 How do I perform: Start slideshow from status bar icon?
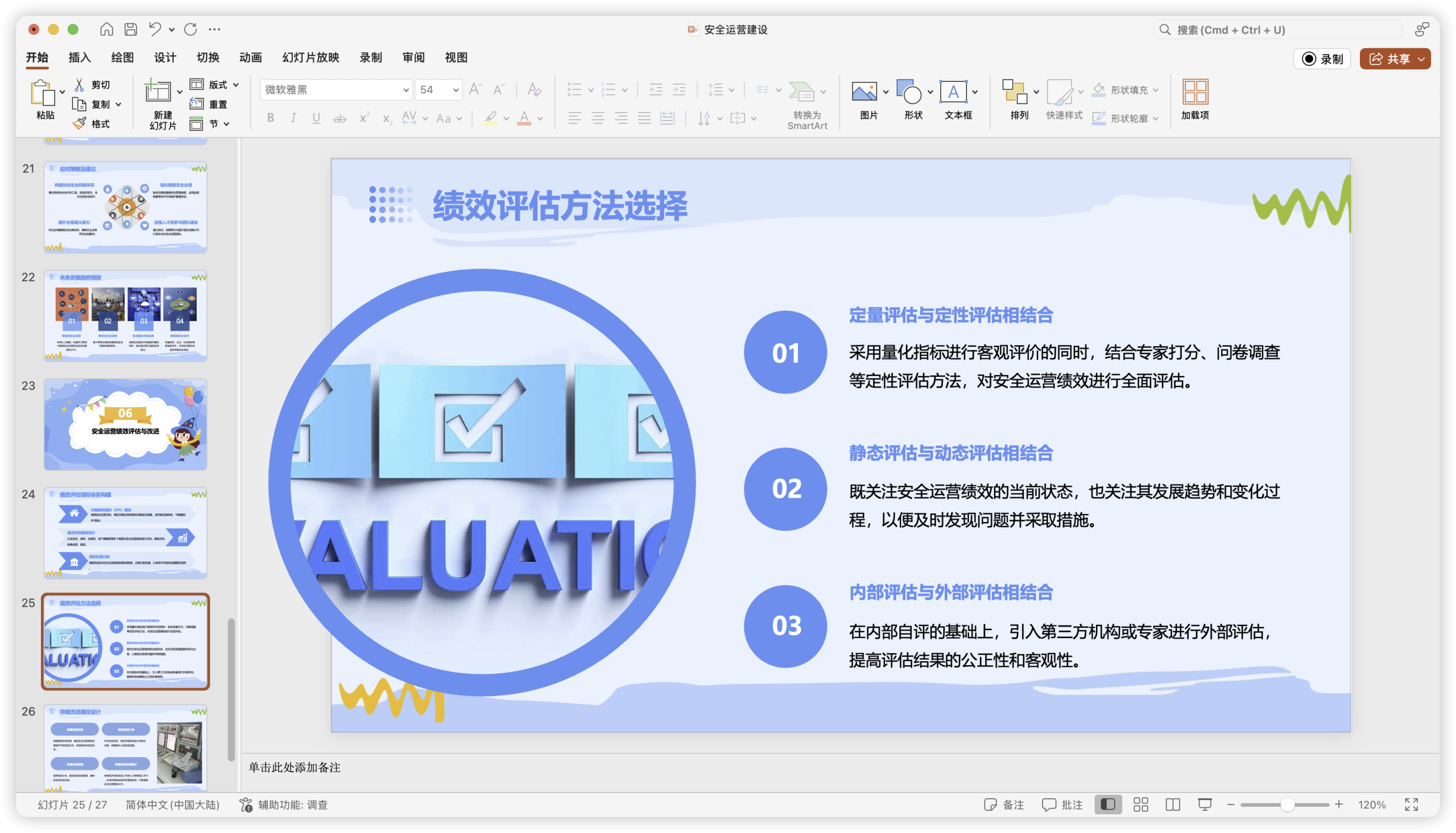[x=1205, y=805]
